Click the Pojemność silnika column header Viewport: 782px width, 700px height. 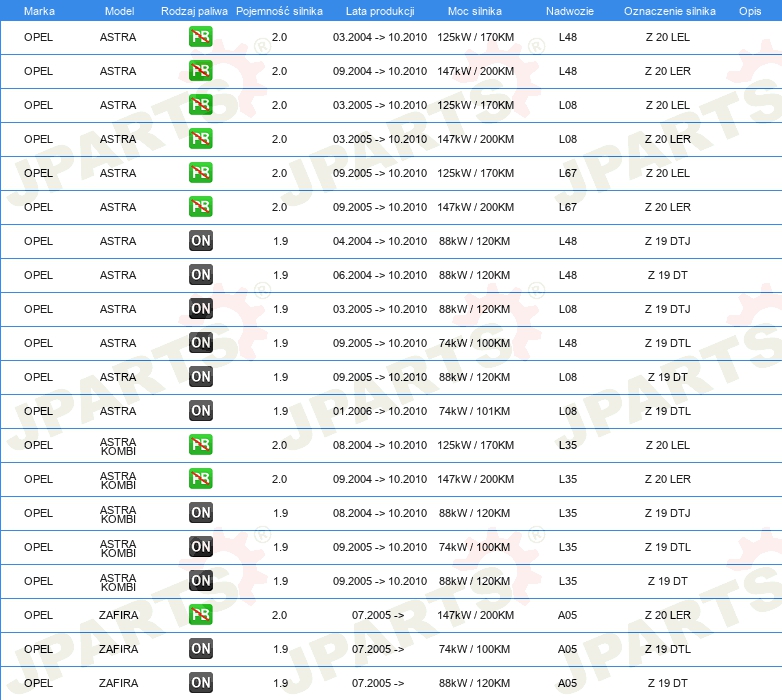(279, 11)
